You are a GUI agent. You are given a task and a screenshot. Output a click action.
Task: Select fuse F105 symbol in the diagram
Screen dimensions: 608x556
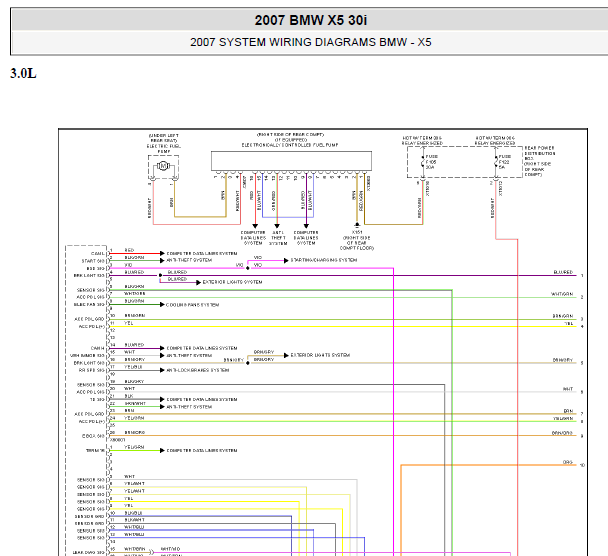point(422,160)
